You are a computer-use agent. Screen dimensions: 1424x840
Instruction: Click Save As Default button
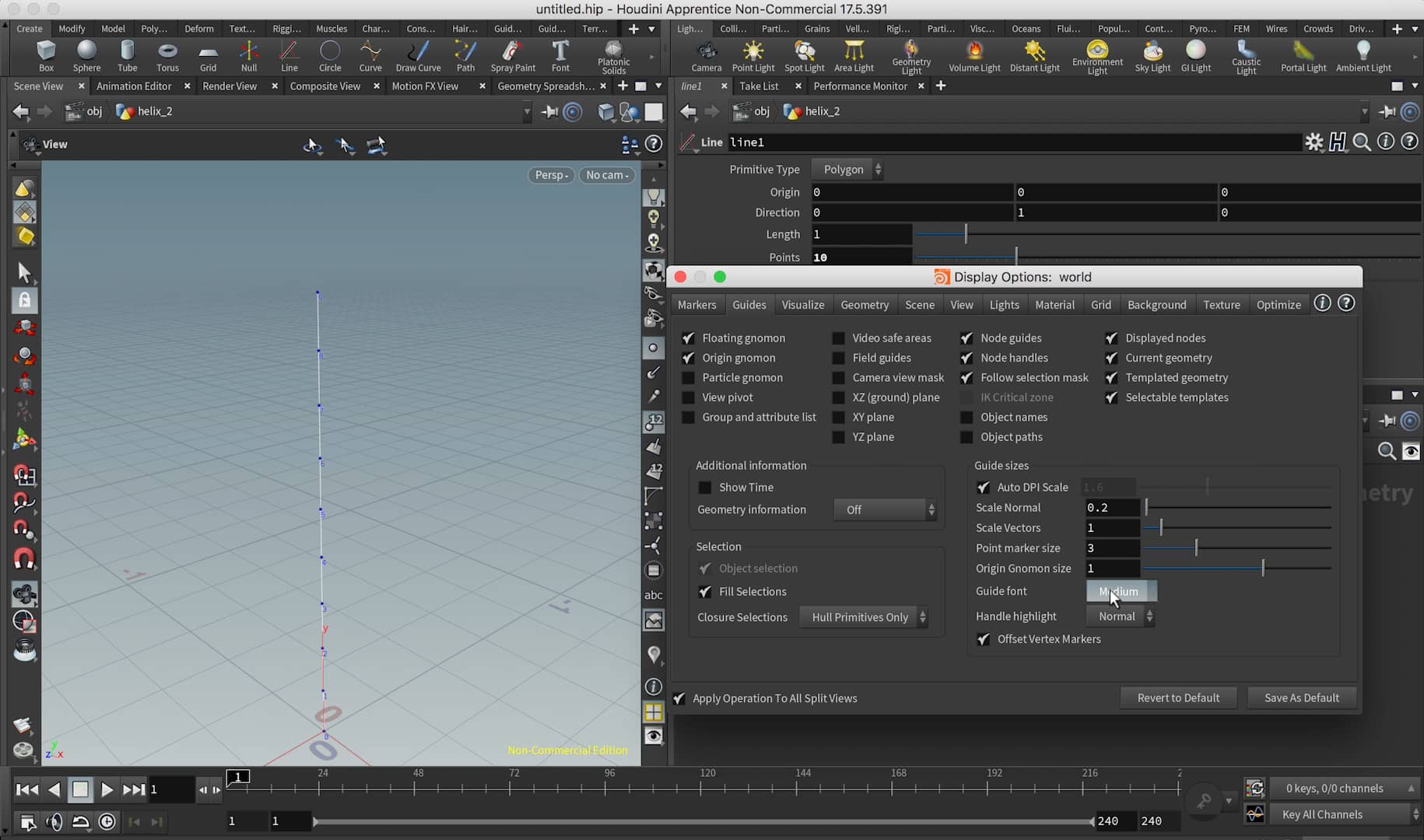[x=1302, y=698]
